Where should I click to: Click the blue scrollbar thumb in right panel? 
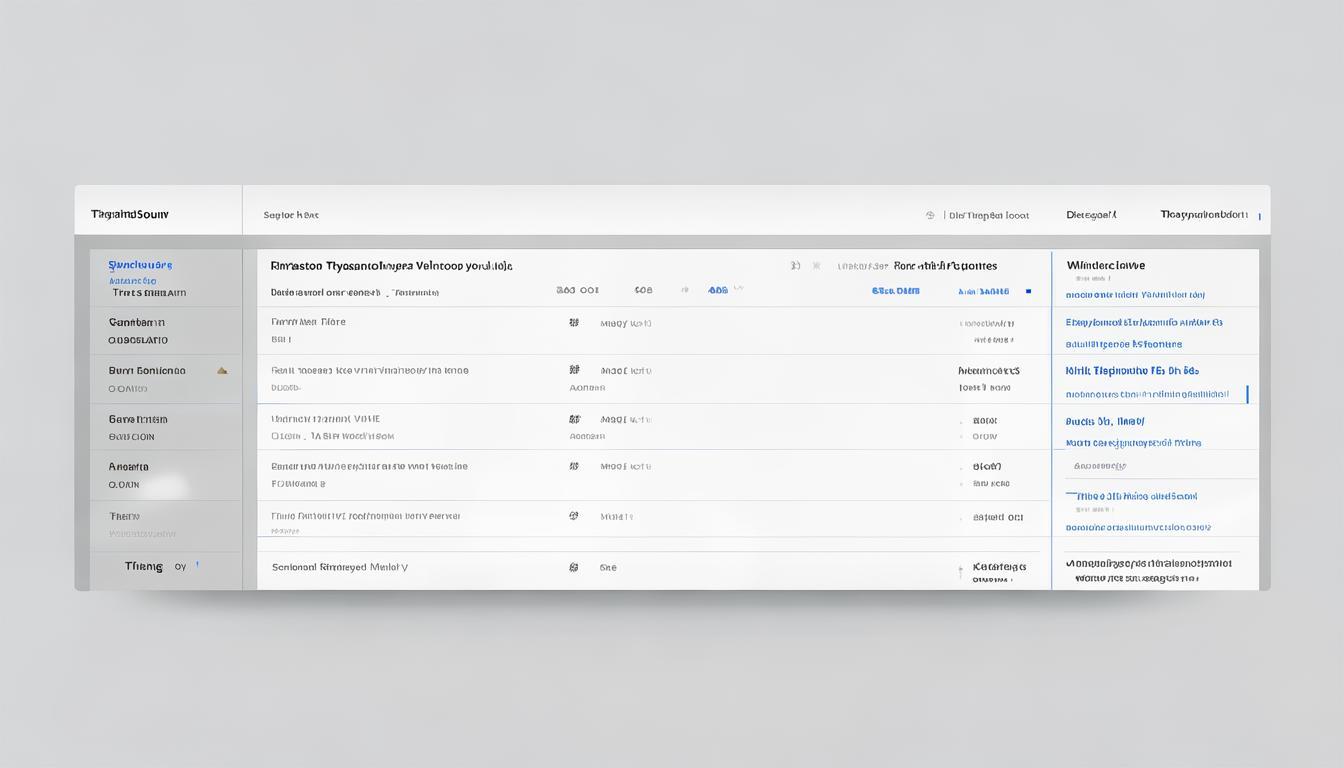[1247, 394]
